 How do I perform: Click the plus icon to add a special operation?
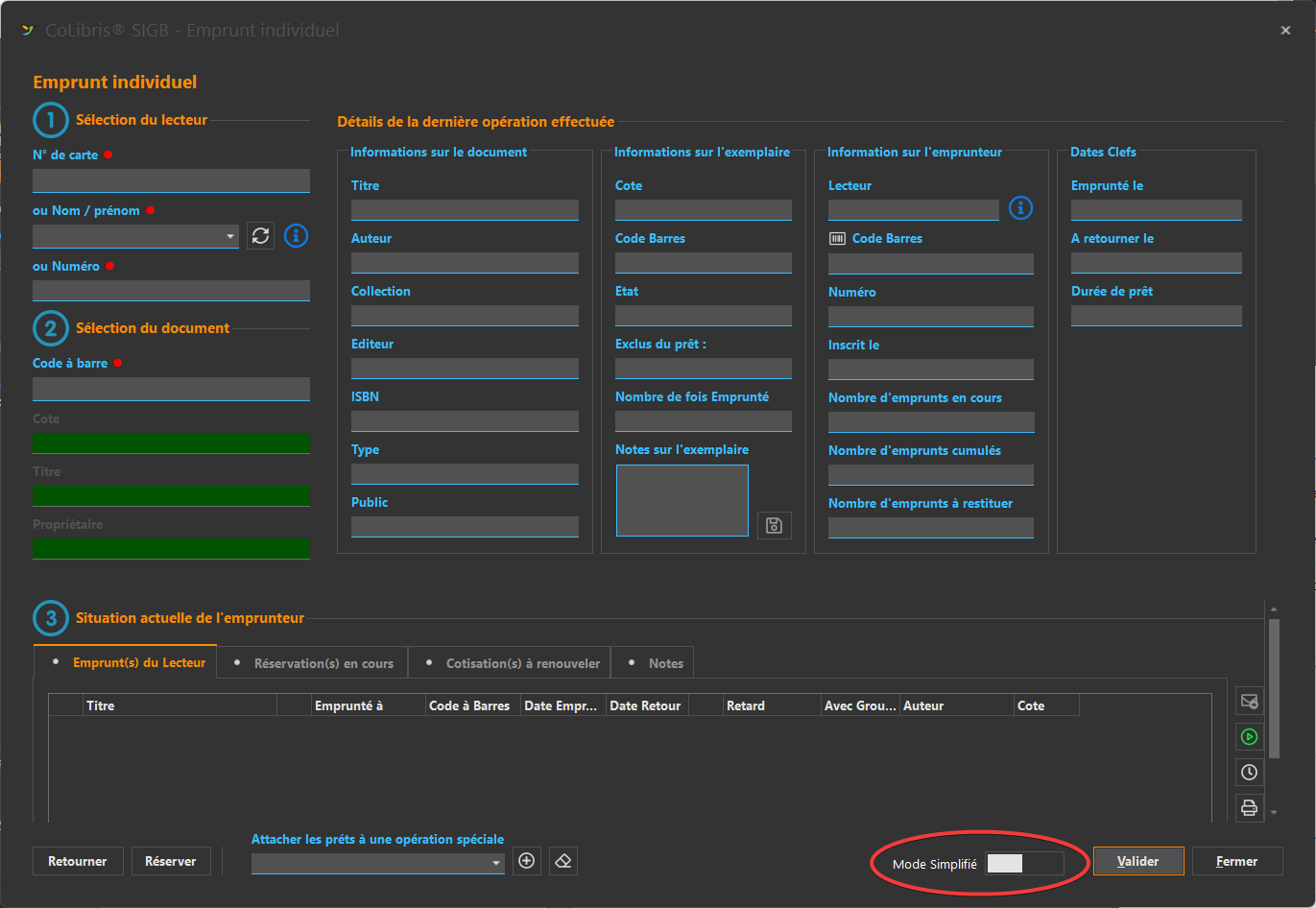tap(526, 861)
